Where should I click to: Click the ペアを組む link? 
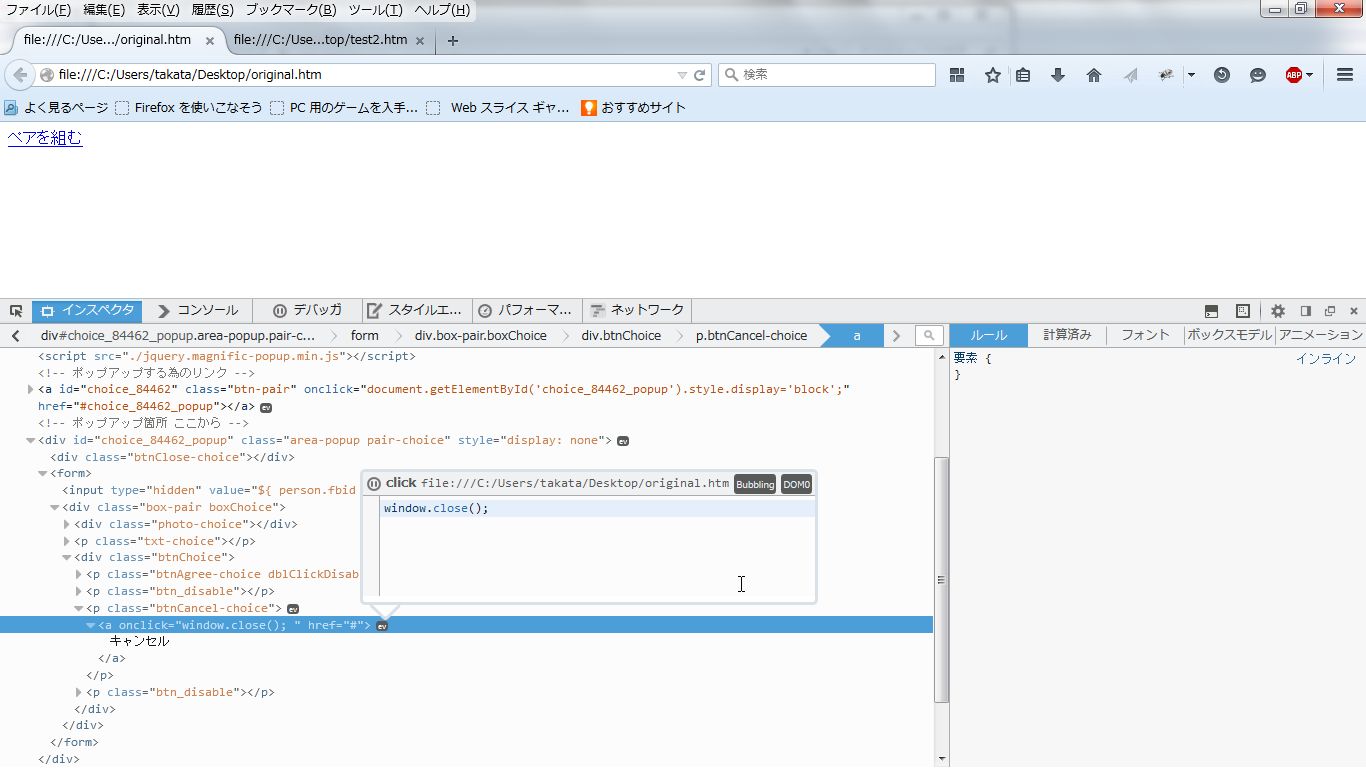[45, 139]
